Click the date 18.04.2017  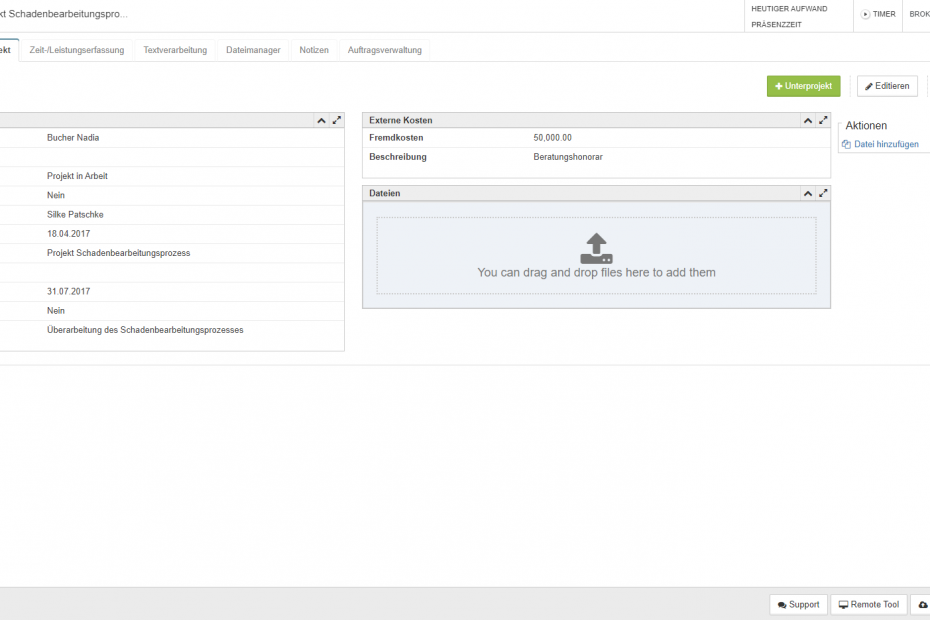69,234
